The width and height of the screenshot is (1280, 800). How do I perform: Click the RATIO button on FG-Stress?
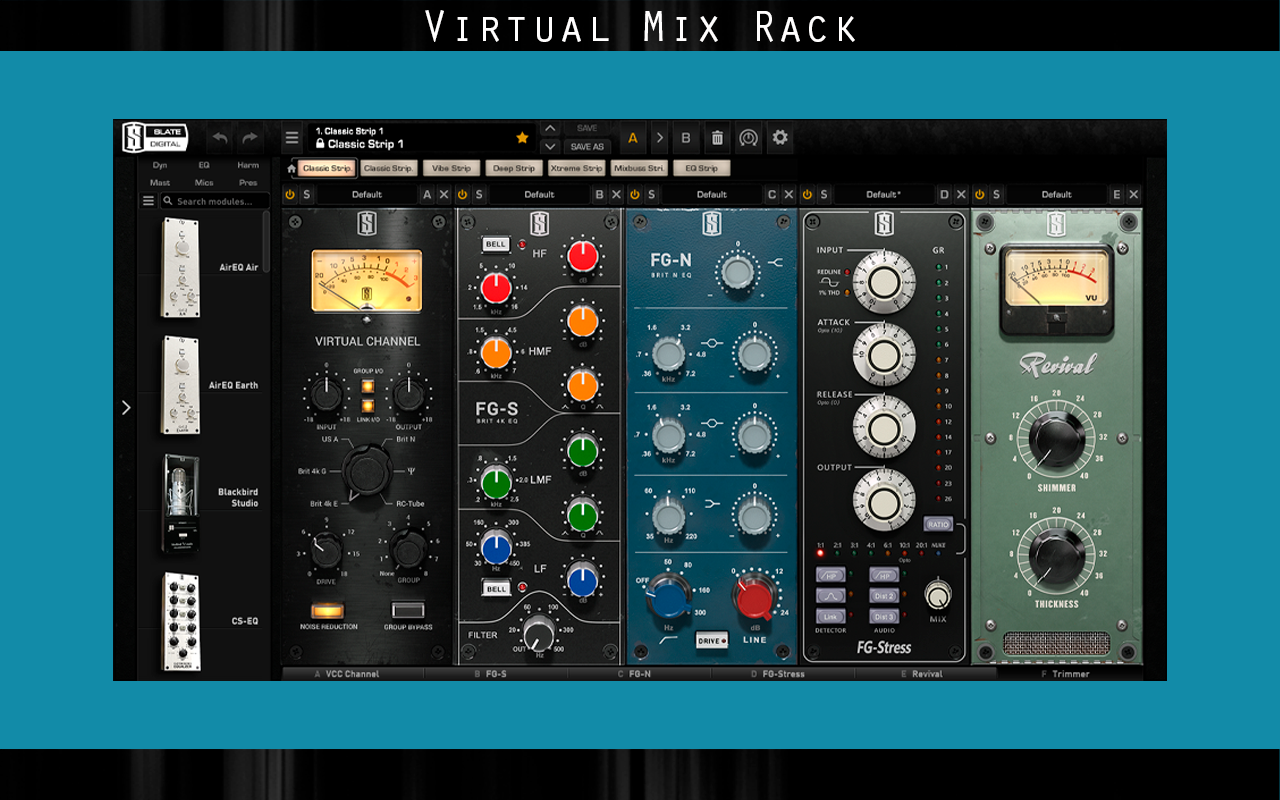pyautogui.click(x=938, y=524)
